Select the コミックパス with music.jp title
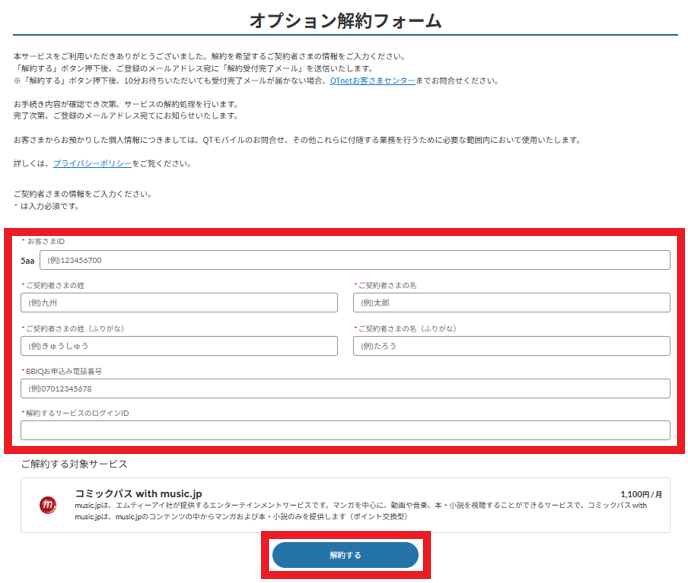The height and width of the screenshot is (583, 688). pyautogui.click(x=138, y=494)
